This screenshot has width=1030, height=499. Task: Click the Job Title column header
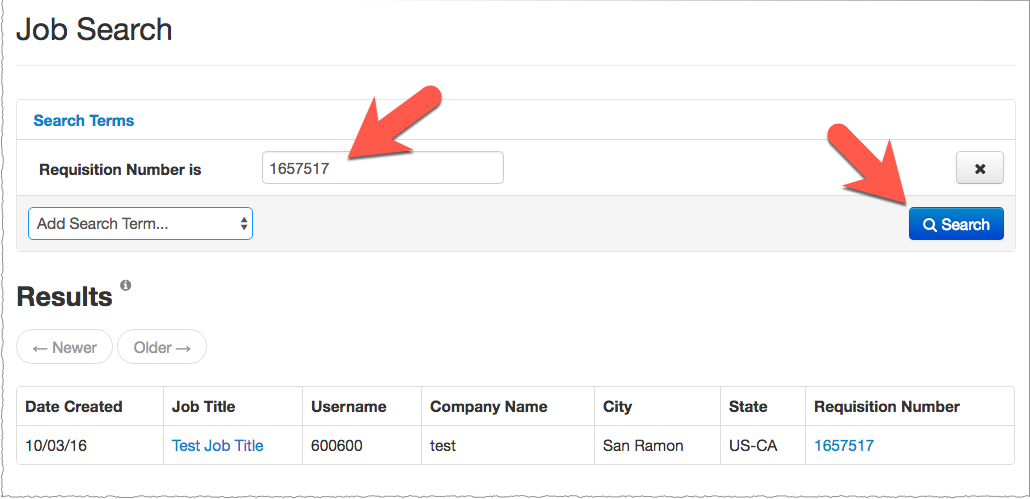point(203,407)
